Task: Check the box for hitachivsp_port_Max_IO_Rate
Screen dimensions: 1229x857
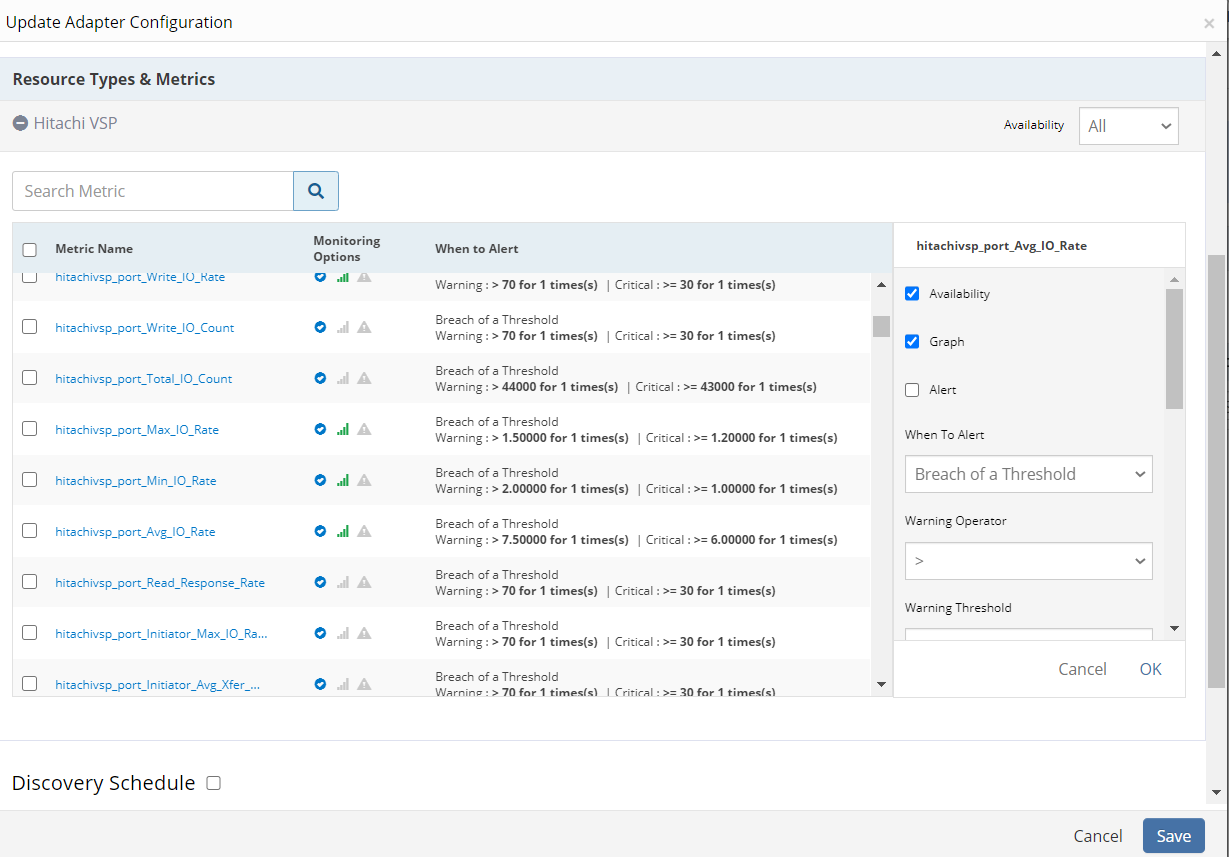Action: [x=29, y=429]
